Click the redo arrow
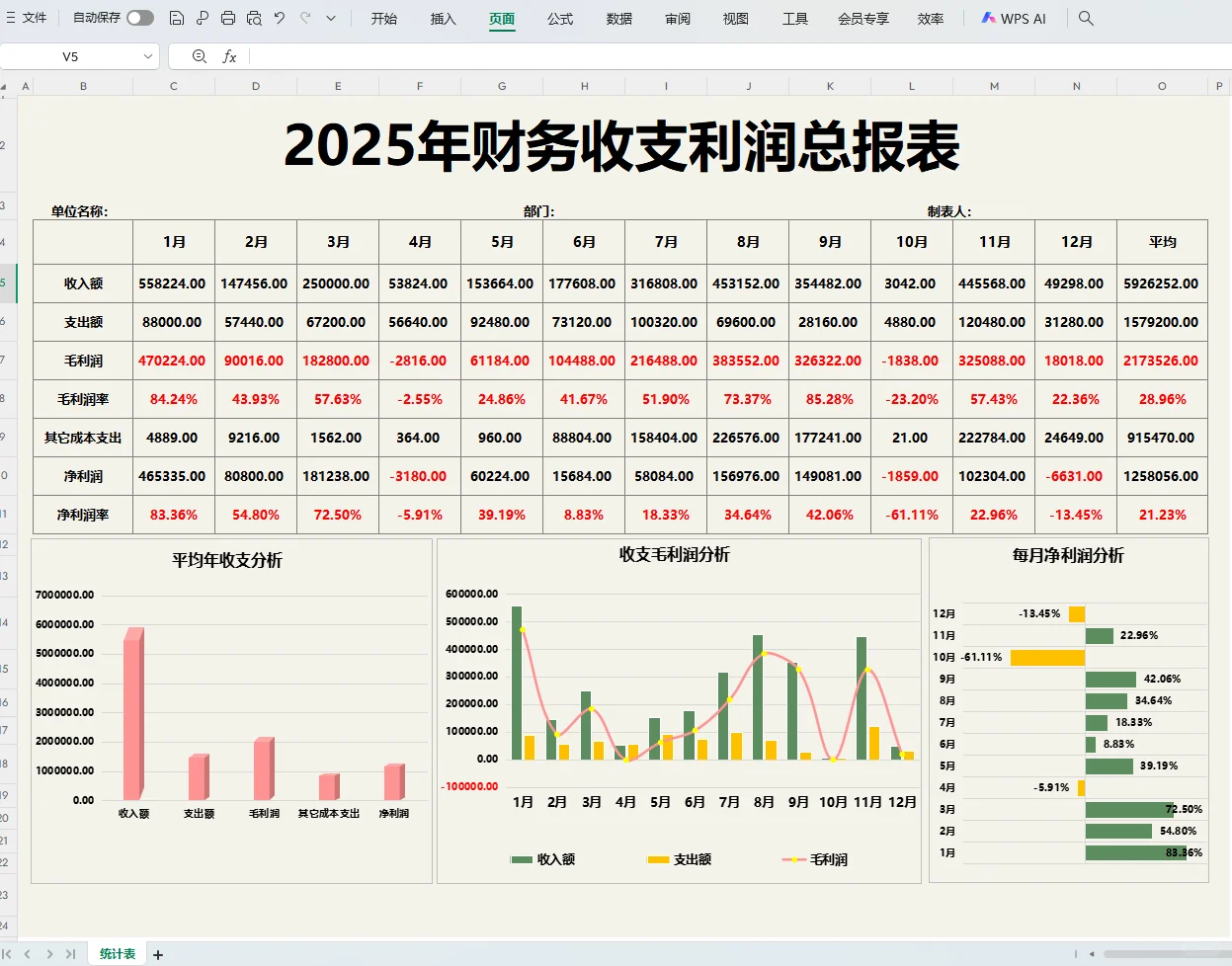 click(x=305, y=18)
